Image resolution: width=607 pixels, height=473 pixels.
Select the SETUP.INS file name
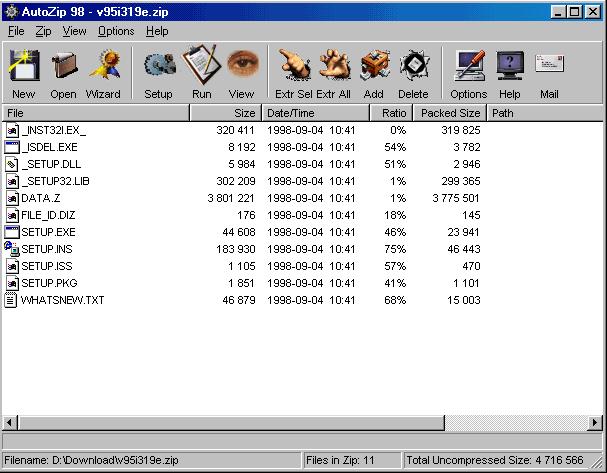coord(47,249)
